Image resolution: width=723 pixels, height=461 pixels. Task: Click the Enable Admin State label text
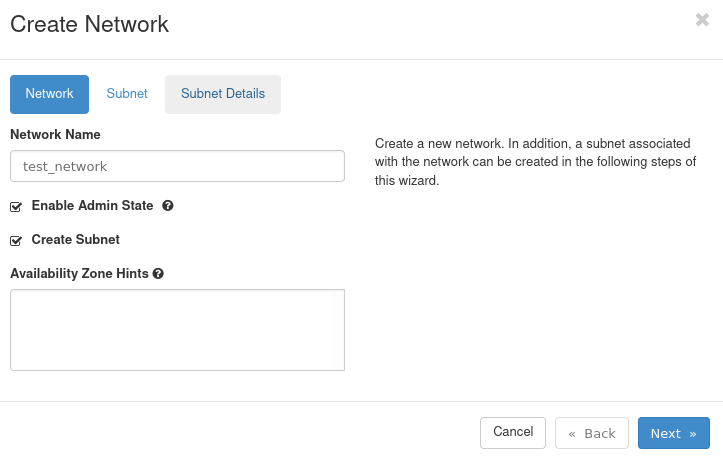(92, 206)
